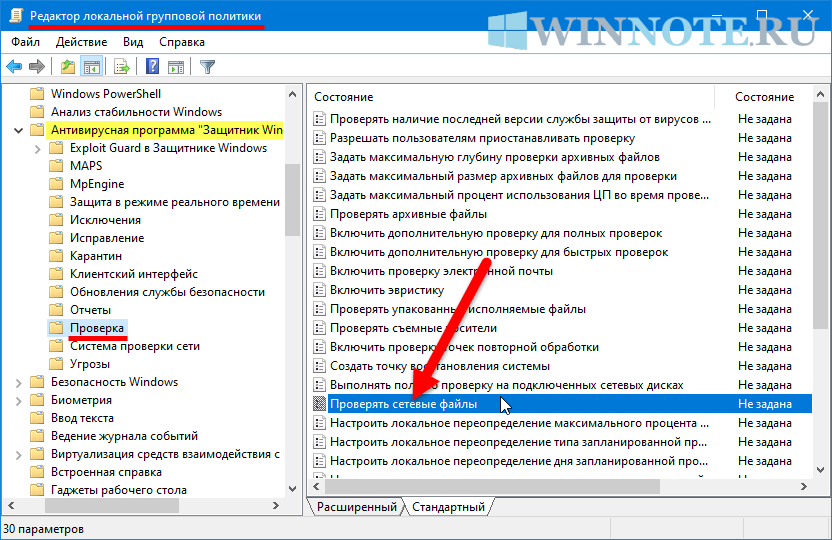The image size is (832, 540).
Task: Select policy 'Проверять съемные носители'
Action: click(x=413, y=328)
